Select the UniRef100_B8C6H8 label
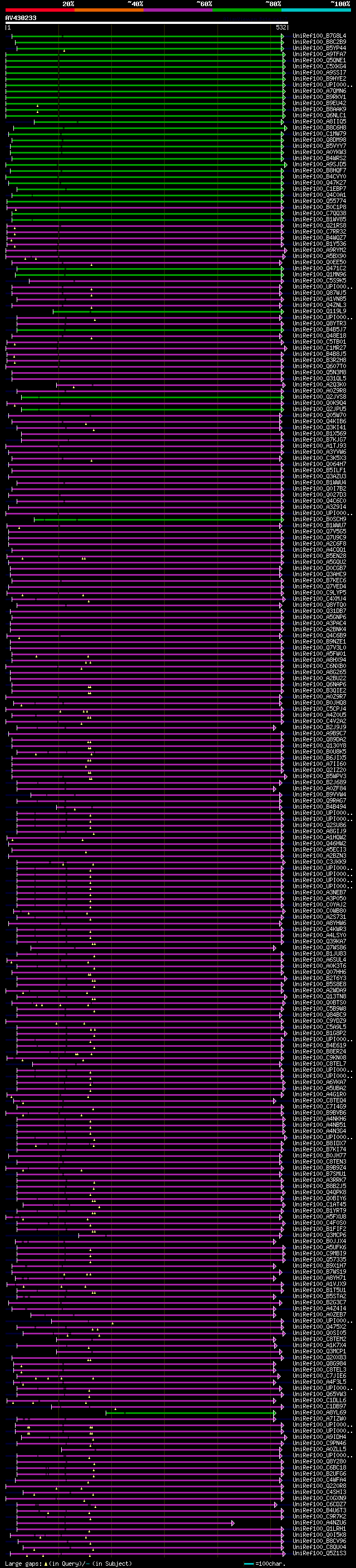Screen dimensions: 356x1568 coord(319,128)
